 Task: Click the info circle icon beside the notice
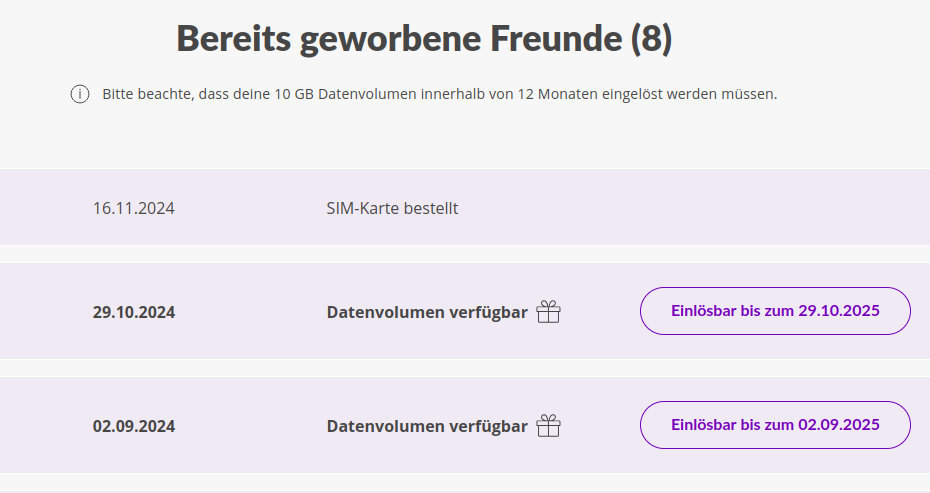[x=80, y=95]
